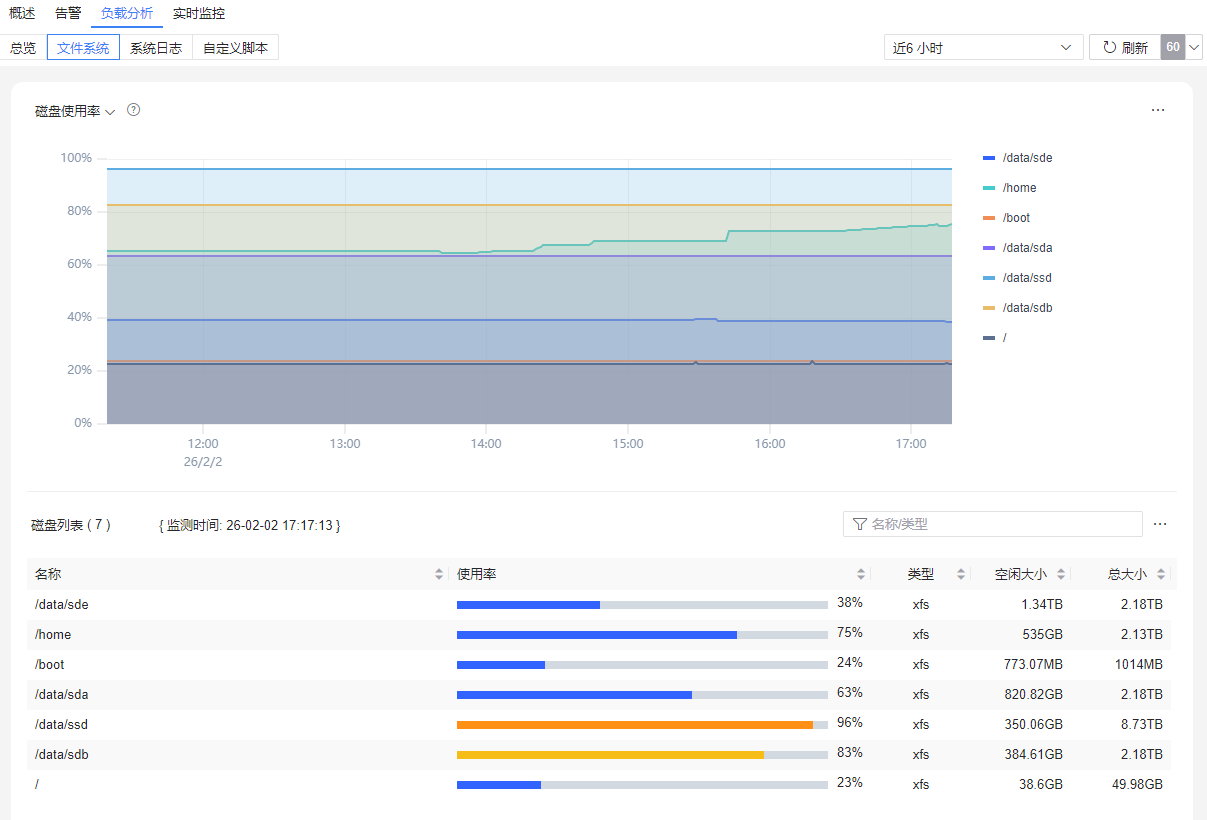Click the 38% usage bar for /data/sde
The width and height of the screenshot is (1207, 820).
point(642,604)
